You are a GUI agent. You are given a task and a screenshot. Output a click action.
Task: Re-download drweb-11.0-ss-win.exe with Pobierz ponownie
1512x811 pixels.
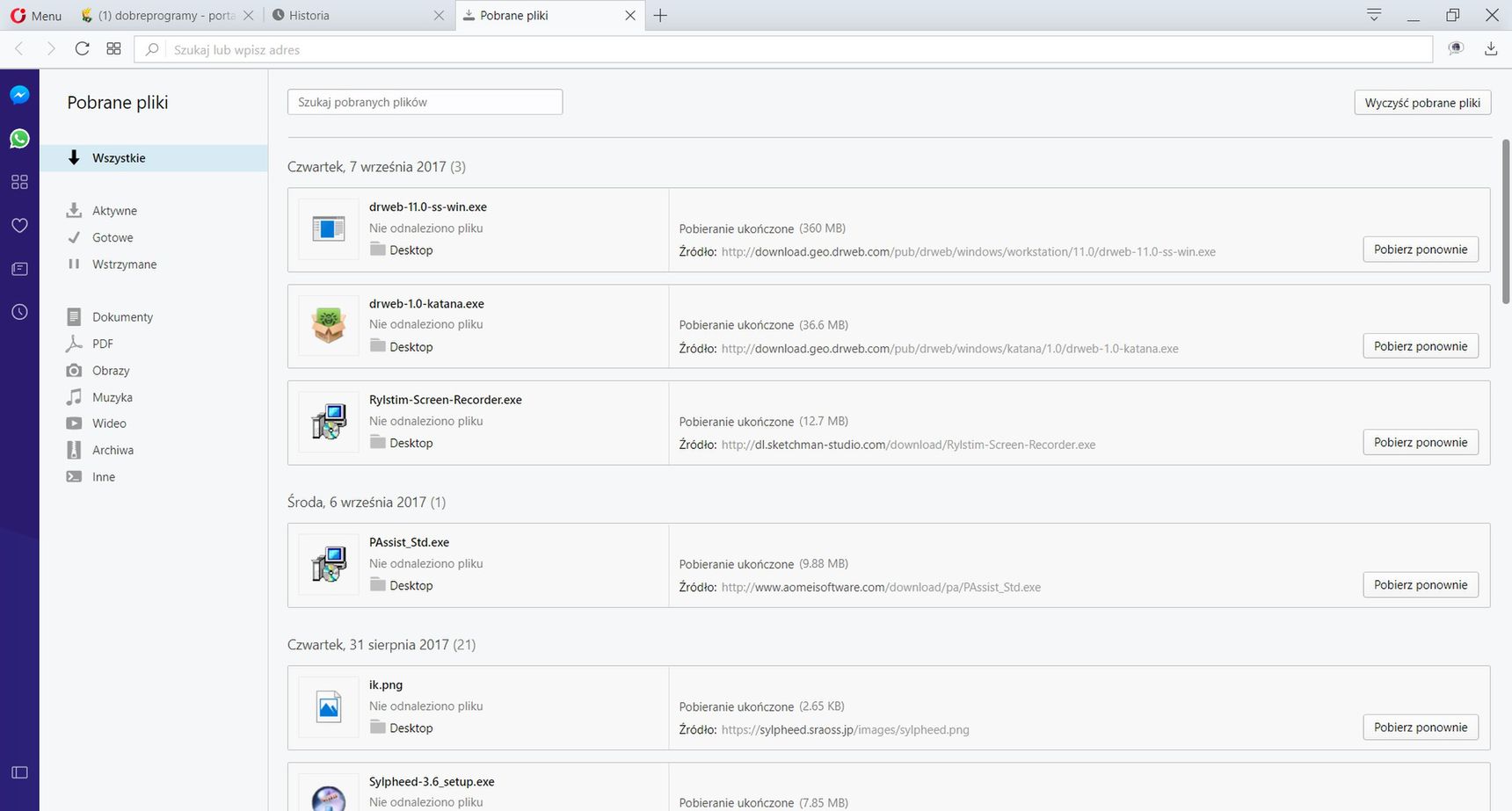(x=1421, y=250)
